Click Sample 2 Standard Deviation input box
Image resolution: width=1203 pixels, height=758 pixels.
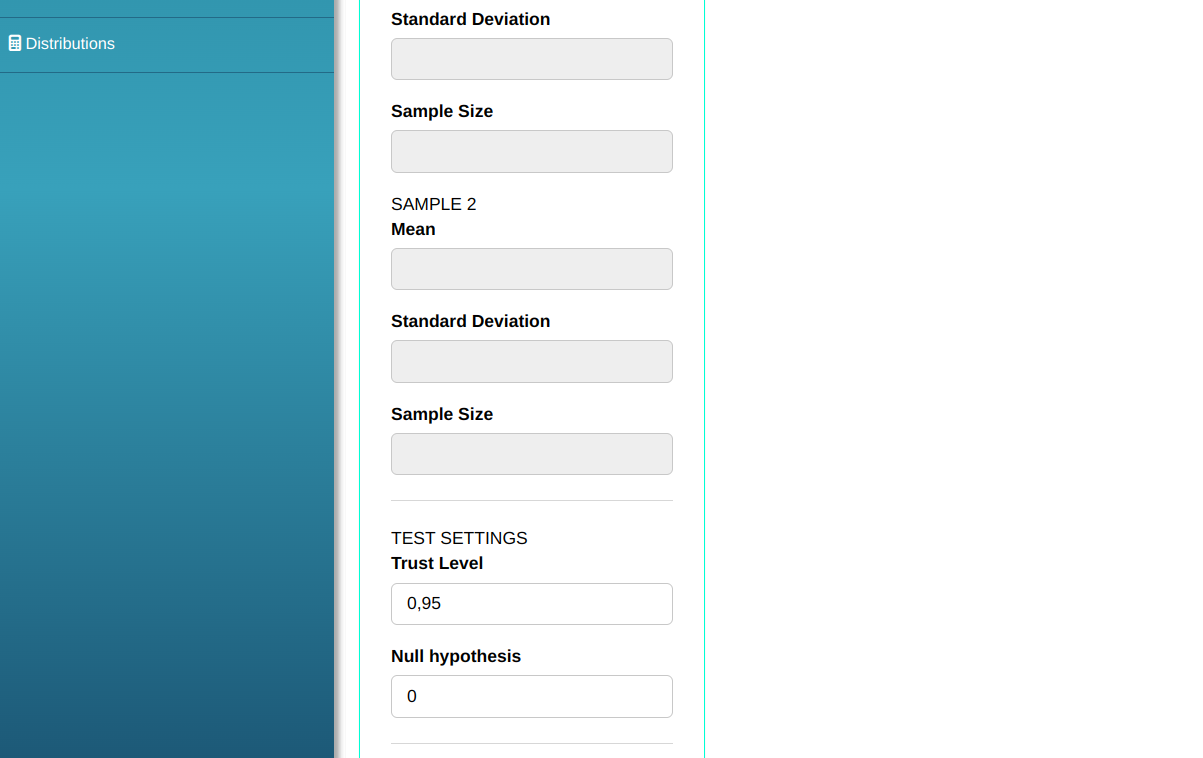(x=531, y=361)
